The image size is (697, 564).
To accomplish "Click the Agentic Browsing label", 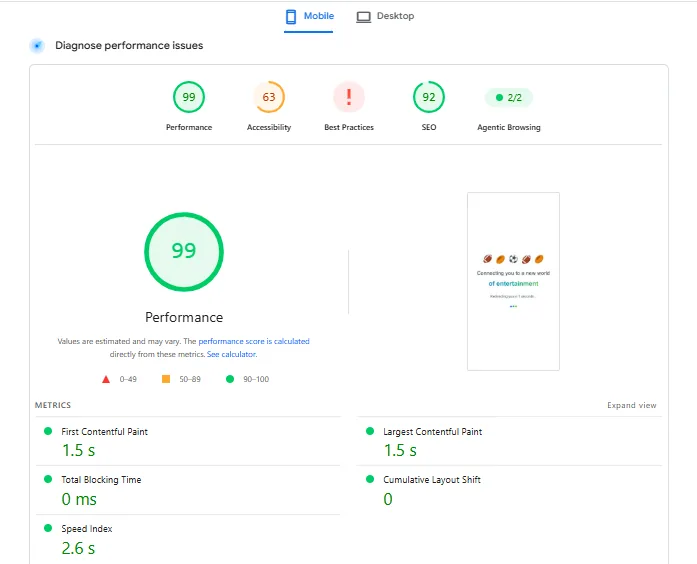I will 509,127.
